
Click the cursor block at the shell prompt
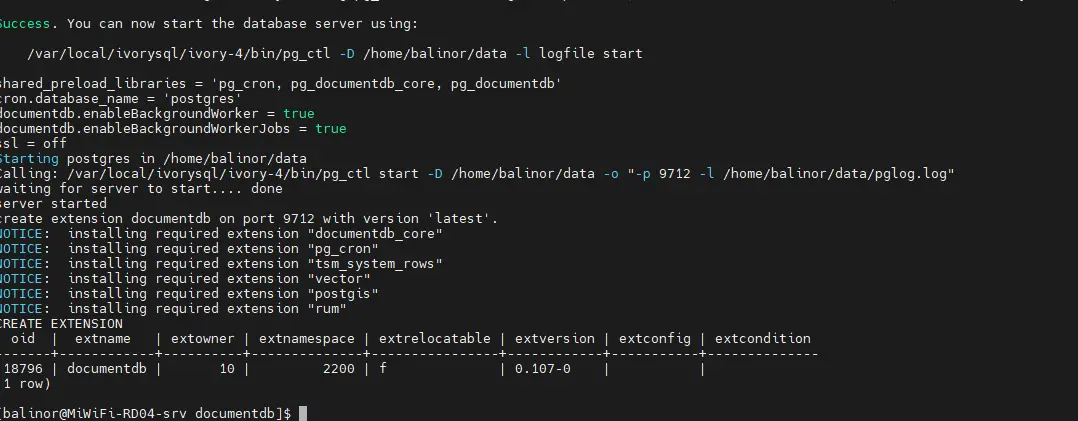303,413
